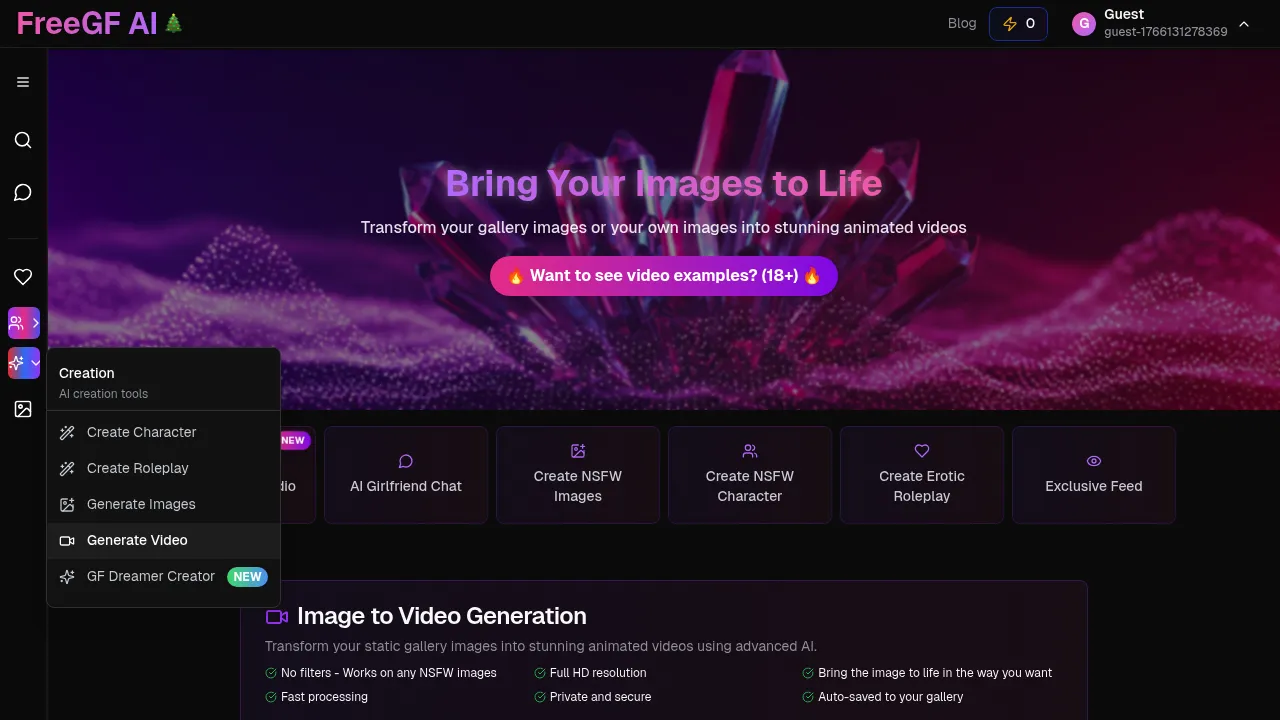Click the lightning bolt credits indicator
The height and width of the screenshot is (720, 1280).
(1018, 23)
